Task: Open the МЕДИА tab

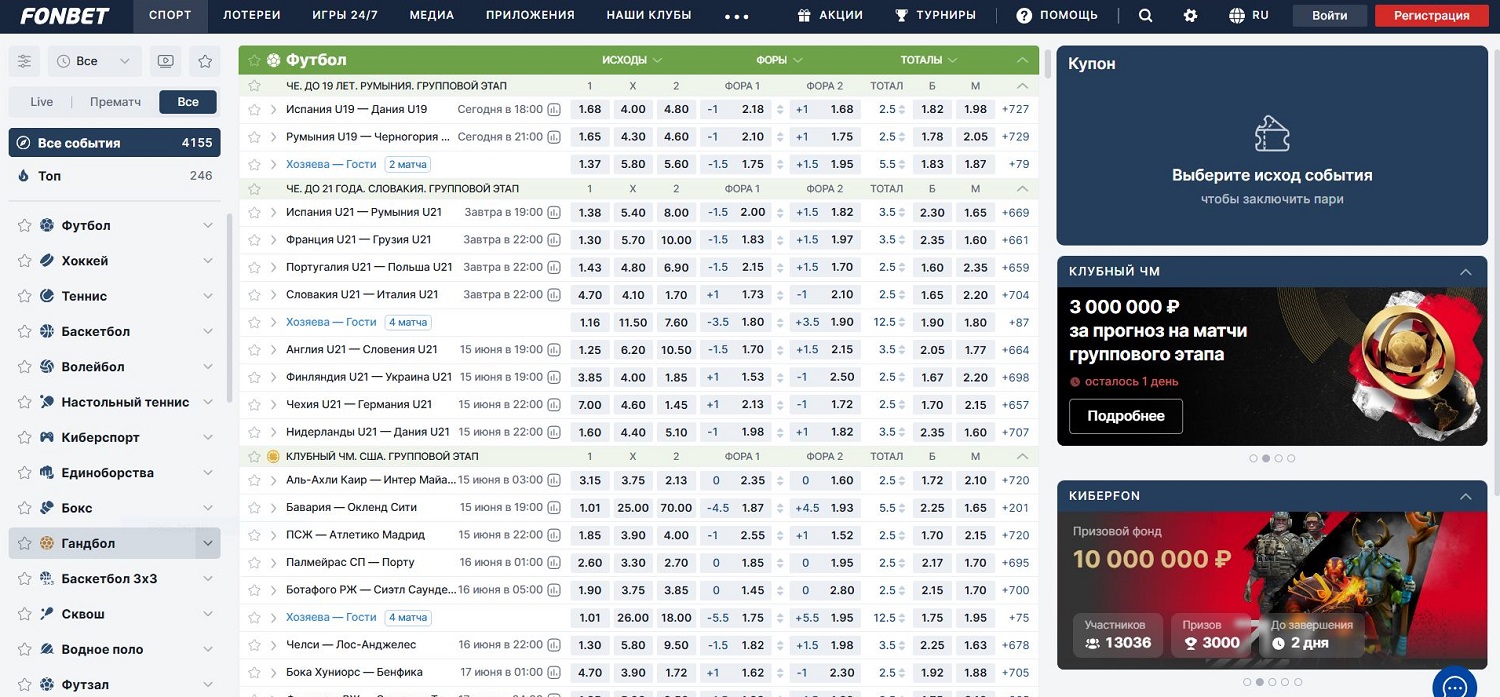Action: (432, 16)
